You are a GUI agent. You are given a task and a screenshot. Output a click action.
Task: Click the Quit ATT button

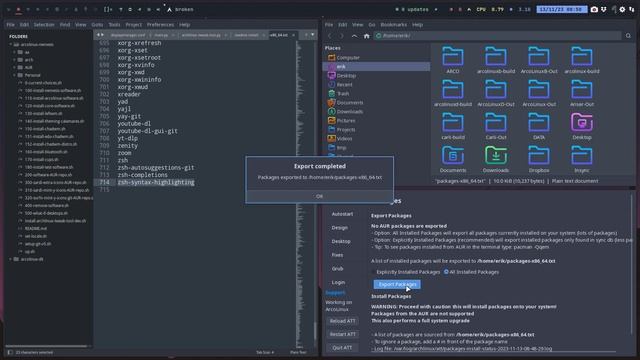pyautogui.click(x=342, y=348)
